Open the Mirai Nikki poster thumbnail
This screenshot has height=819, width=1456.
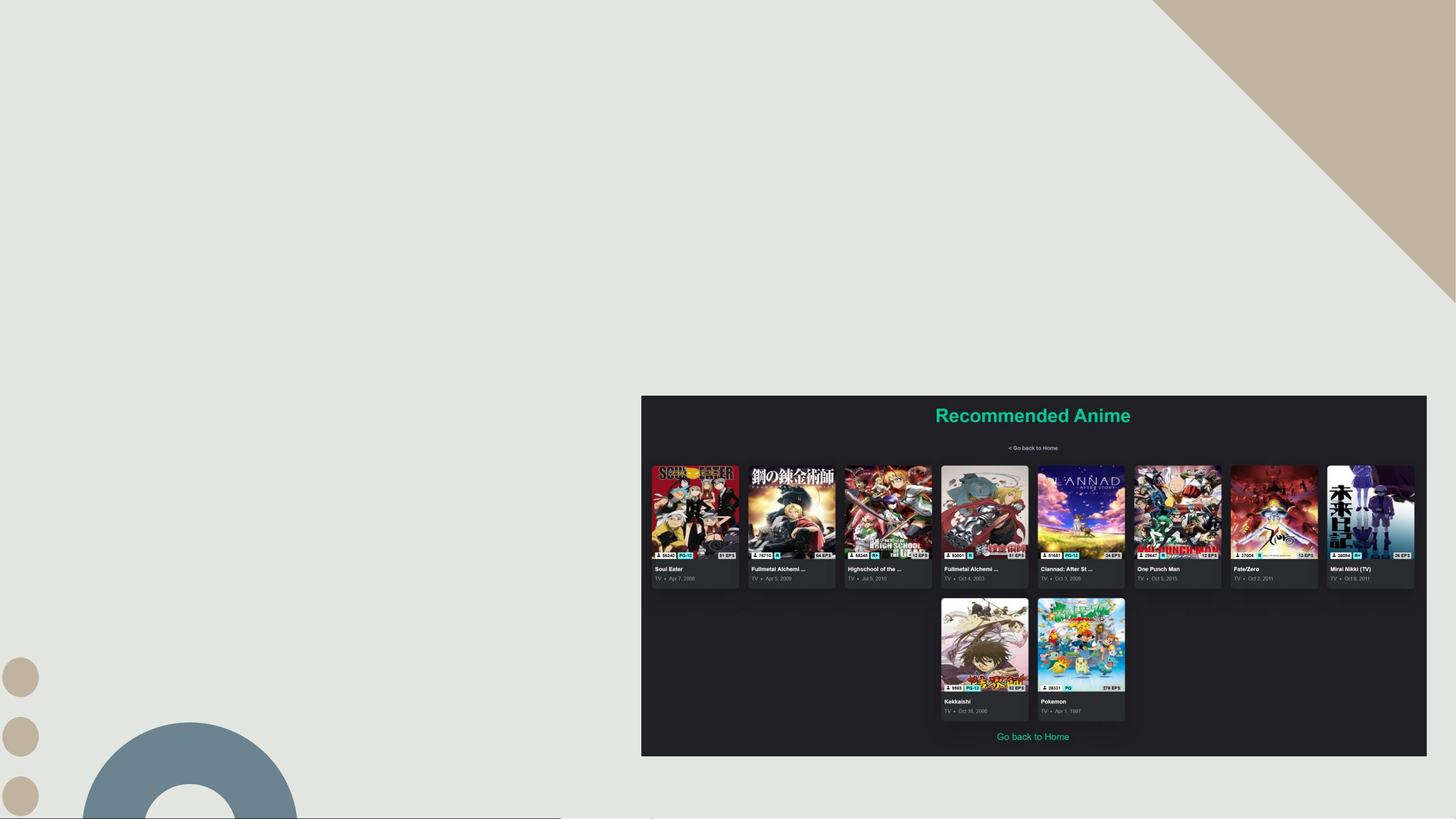coord(1371,512)
